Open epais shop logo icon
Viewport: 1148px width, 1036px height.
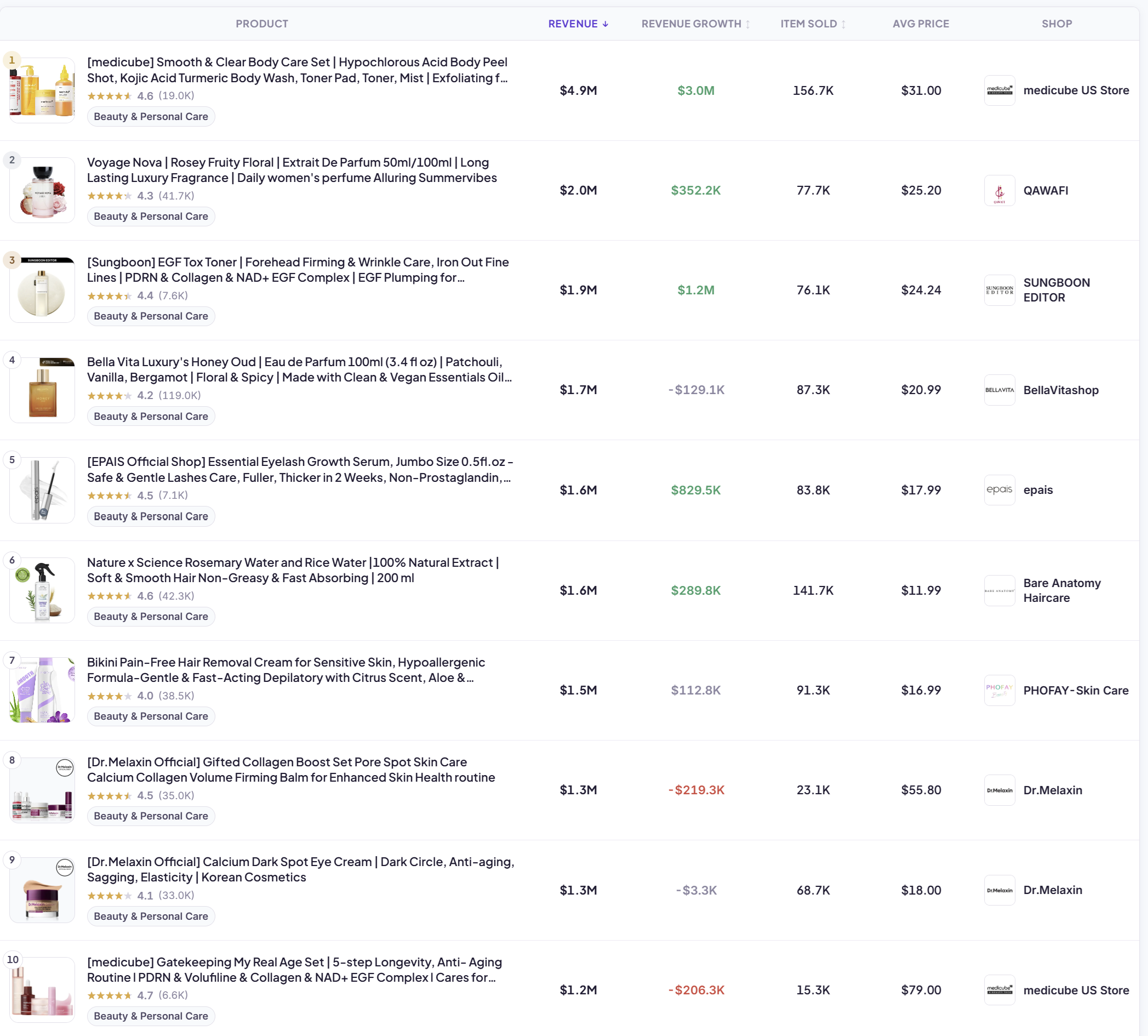(999, 489)
